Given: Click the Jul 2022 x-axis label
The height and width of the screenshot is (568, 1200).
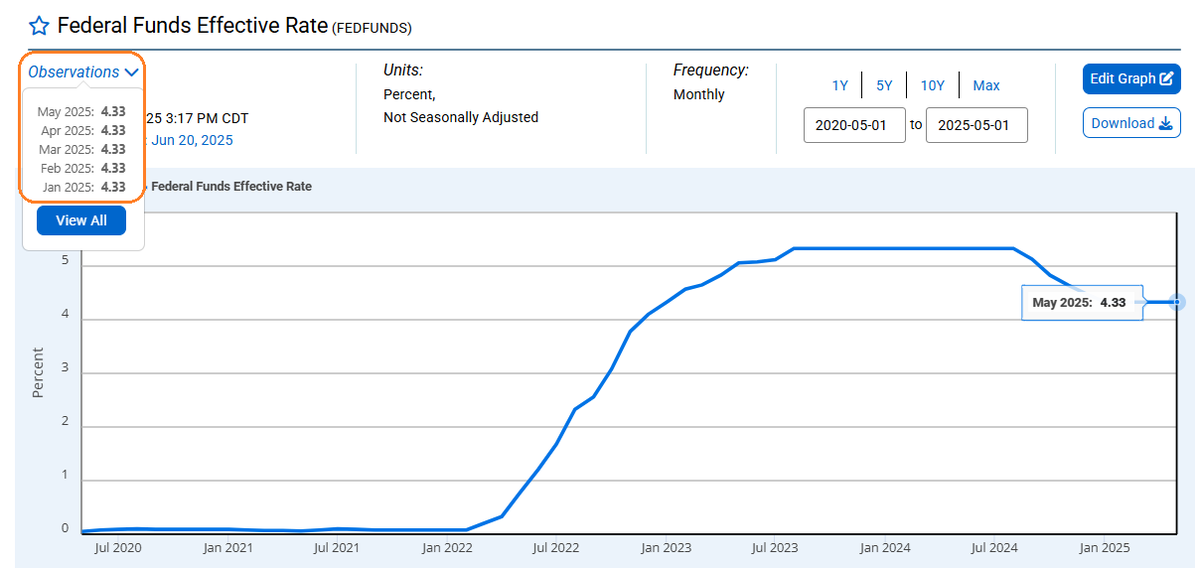Looking at the screenshot, I should (x=555, y=548).
